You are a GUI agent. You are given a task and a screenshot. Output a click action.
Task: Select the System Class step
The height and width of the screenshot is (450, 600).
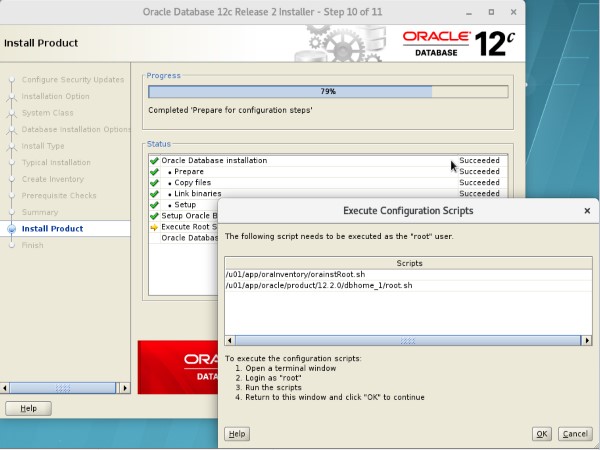pos(47,113)
